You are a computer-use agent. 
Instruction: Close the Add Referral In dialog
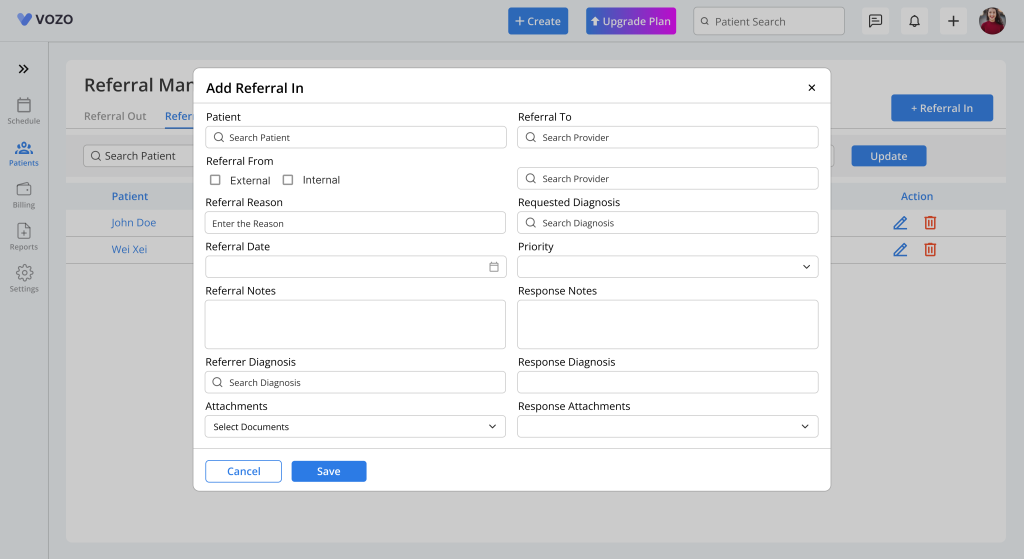click(x=811, y=88)
